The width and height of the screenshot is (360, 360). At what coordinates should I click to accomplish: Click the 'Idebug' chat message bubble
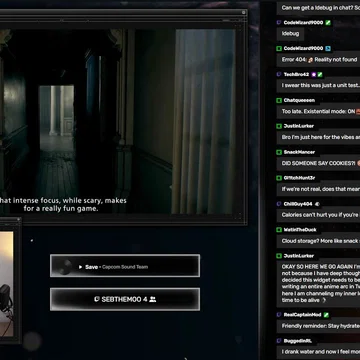coord(290,34)
